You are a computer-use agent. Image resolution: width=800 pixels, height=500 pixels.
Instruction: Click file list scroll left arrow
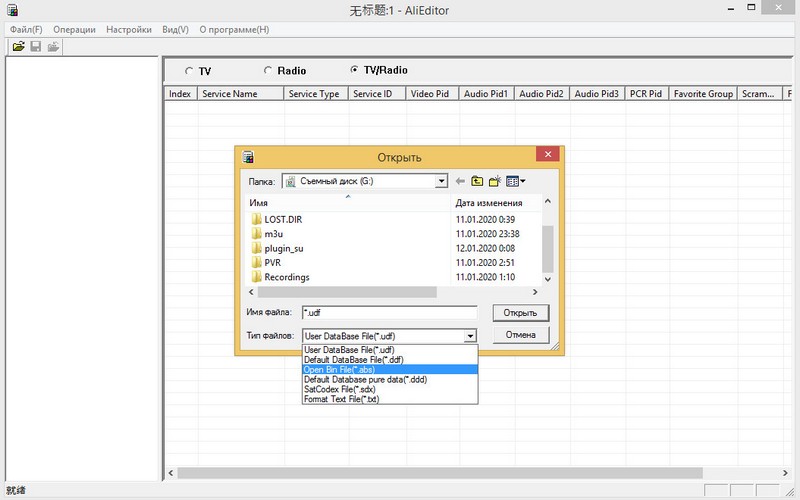(251, 292)
